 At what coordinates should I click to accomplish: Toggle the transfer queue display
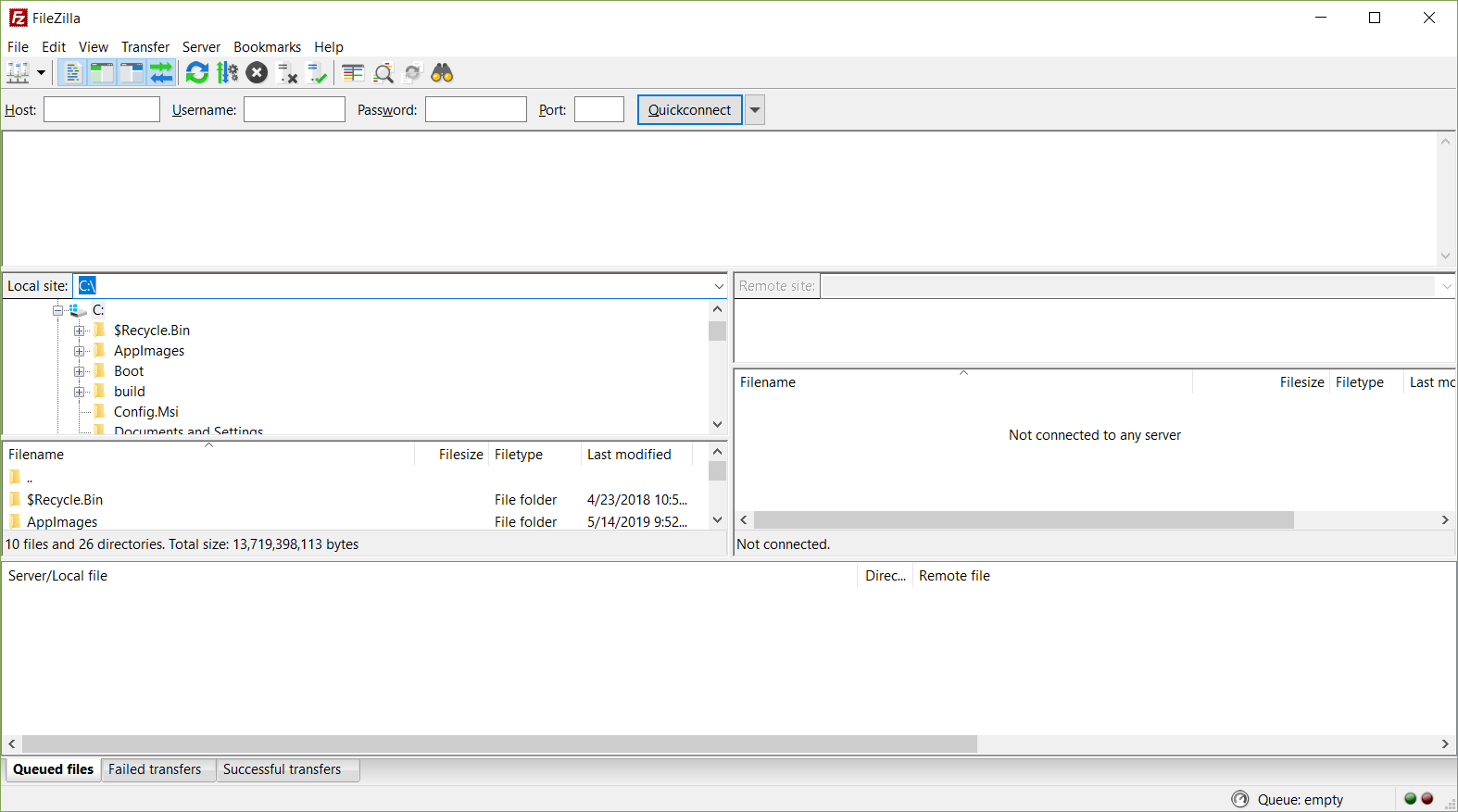[161, 73]
